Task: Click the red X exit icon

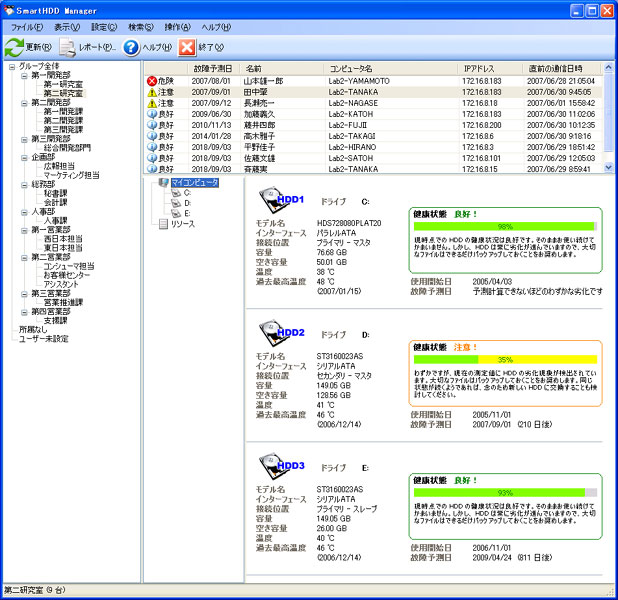Action: tap(186, 47)
